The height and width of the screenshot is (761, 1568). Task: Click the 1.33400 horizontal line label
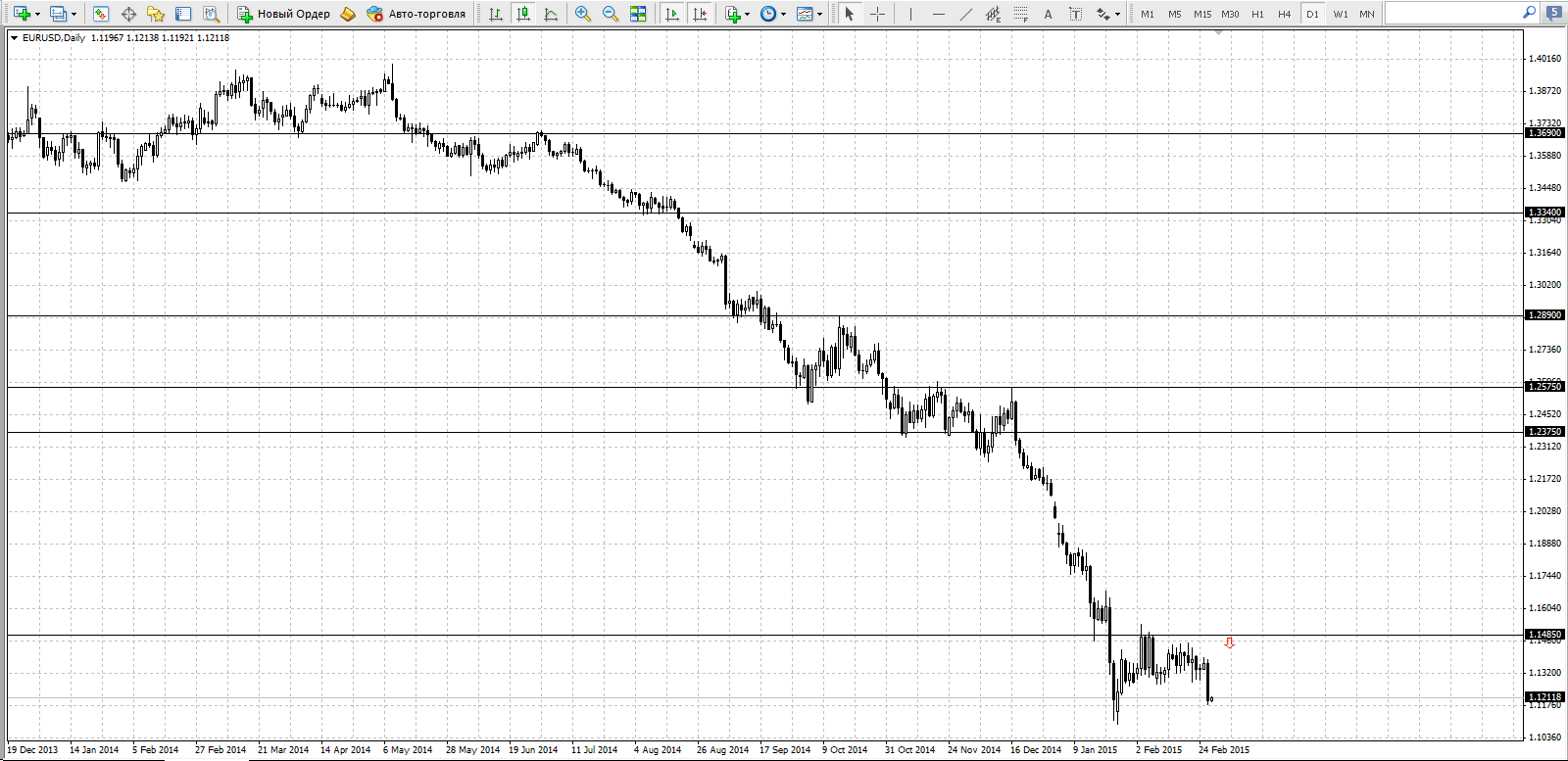point(1545,213)
